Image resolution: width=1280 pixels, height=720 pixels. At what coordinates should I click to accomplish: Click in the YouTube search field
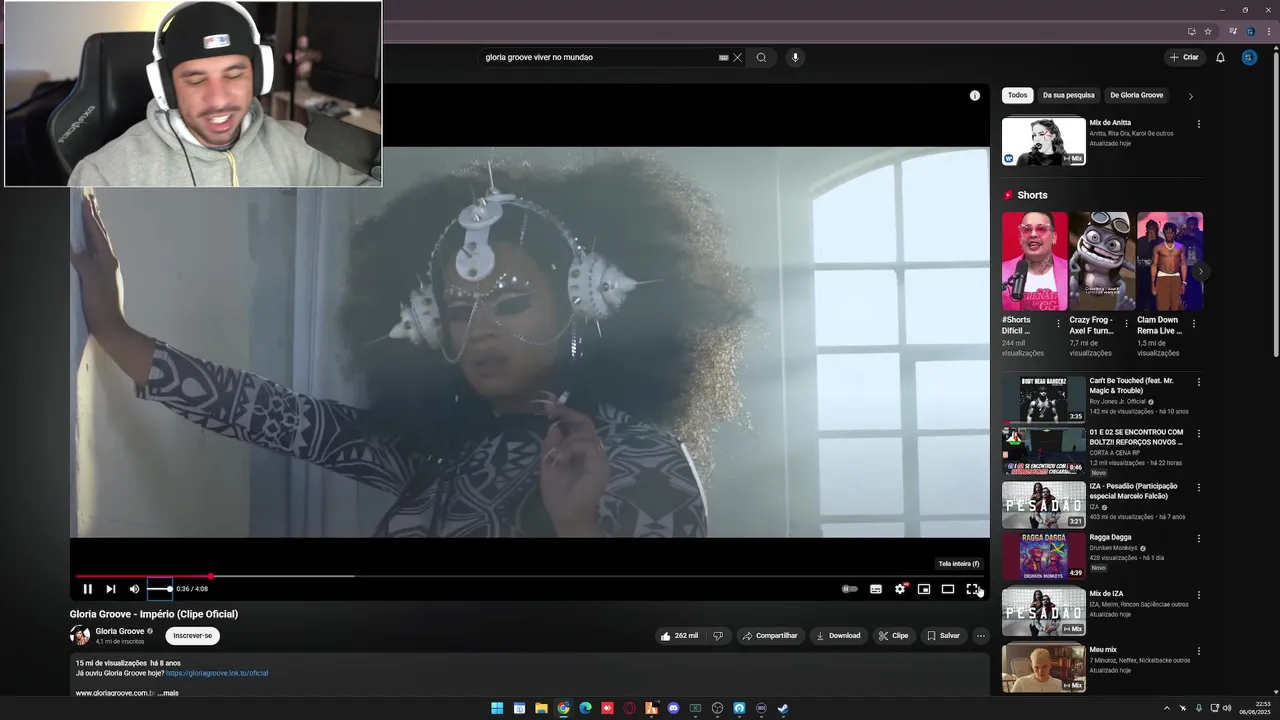pyautogui.click(x=598, y=57)
